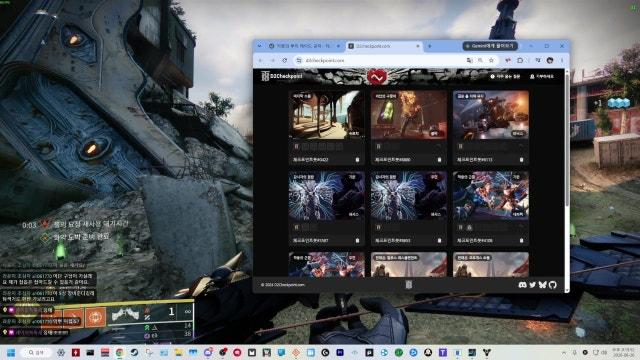Reload the d2checkpoint.com page
Viewport: 640px width, 360px height.
(x=284, y=60)
